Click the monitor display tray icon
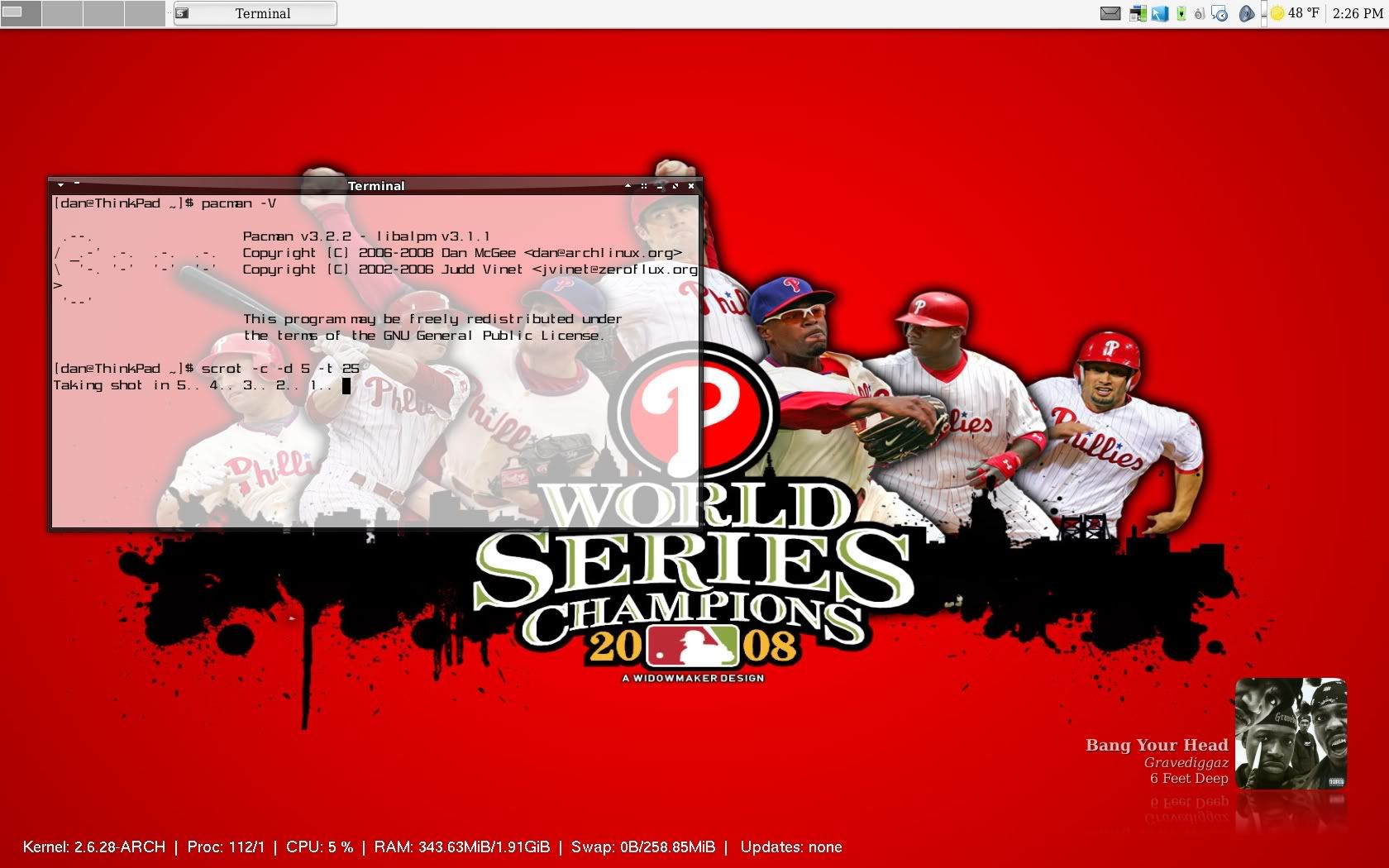Image resolution: width=1389 pixels, height=868 pixels. pyautogui.click(x=1138, y=13)
